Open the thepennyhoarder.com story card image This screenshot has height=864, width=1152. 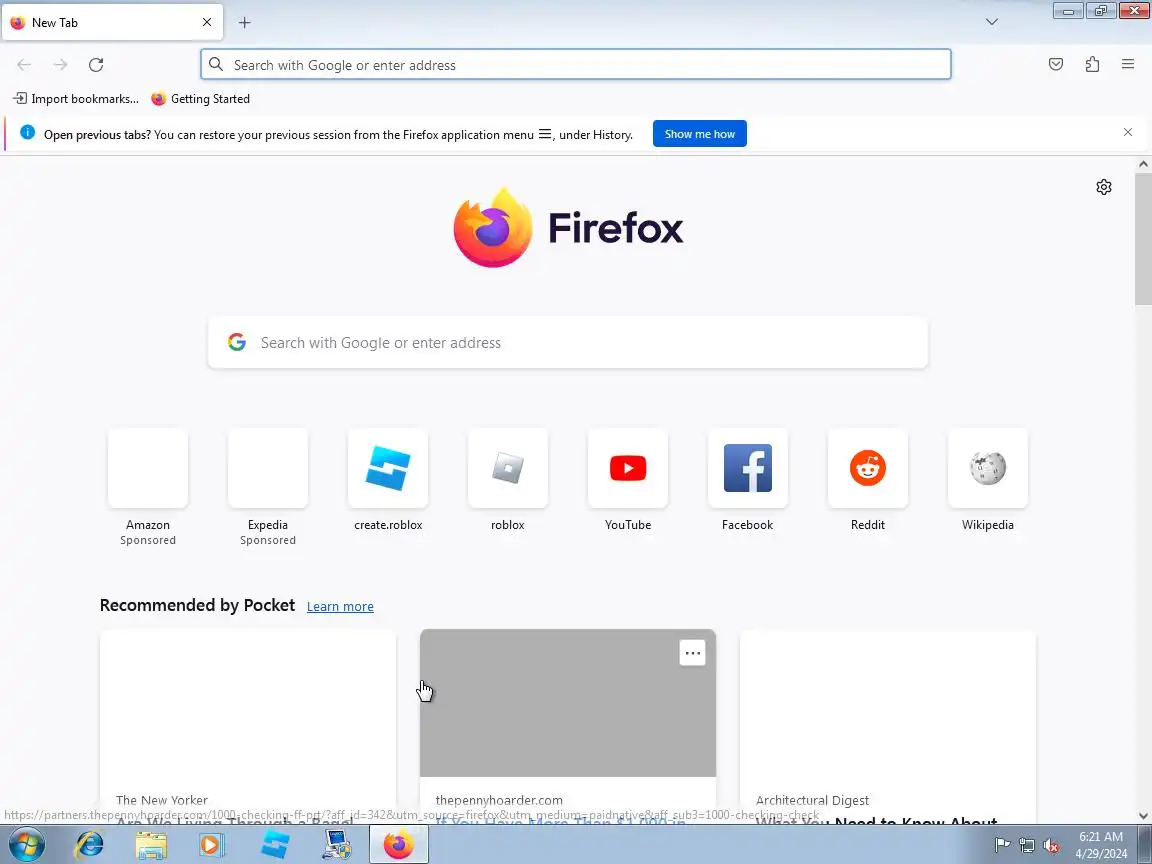(568, 703)
